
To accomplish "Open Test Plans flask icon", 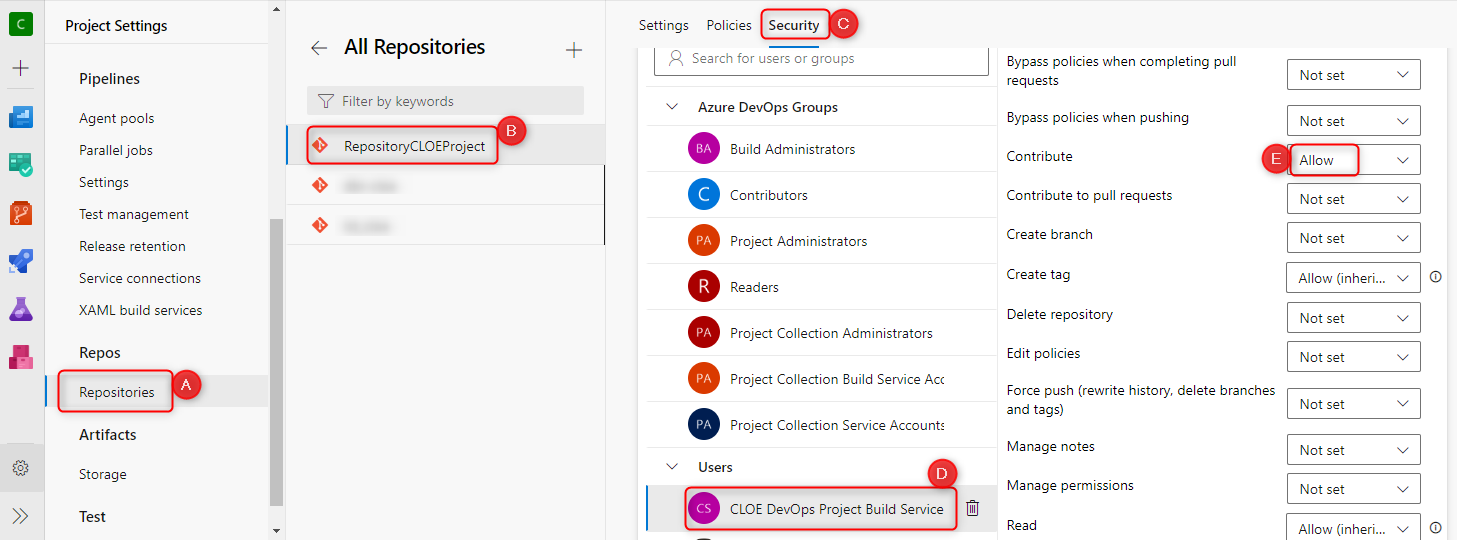I will point(21,309).
